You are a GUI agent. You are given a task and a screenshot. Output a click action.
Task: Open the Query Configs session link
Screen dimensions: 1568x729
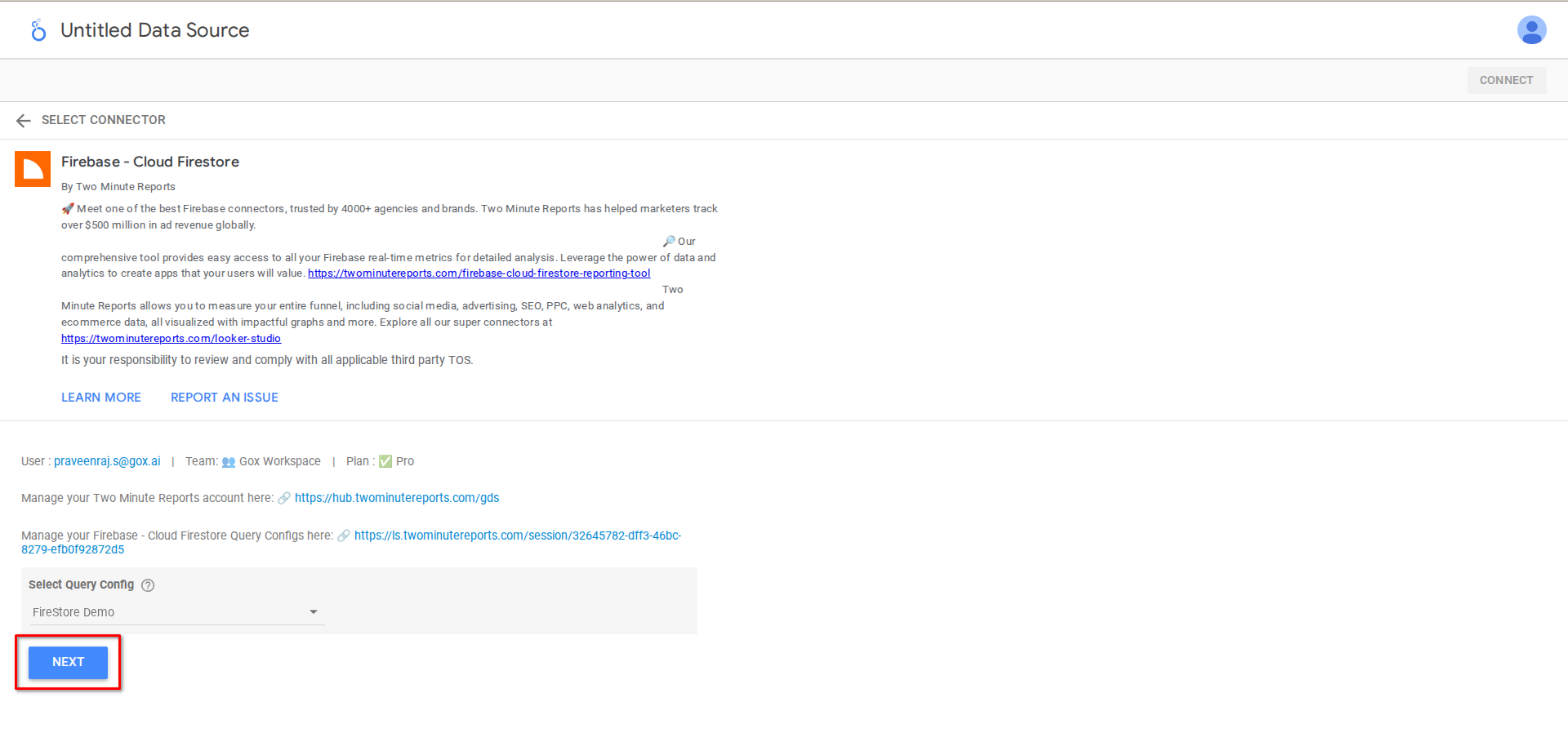click(x=517, y=536)
